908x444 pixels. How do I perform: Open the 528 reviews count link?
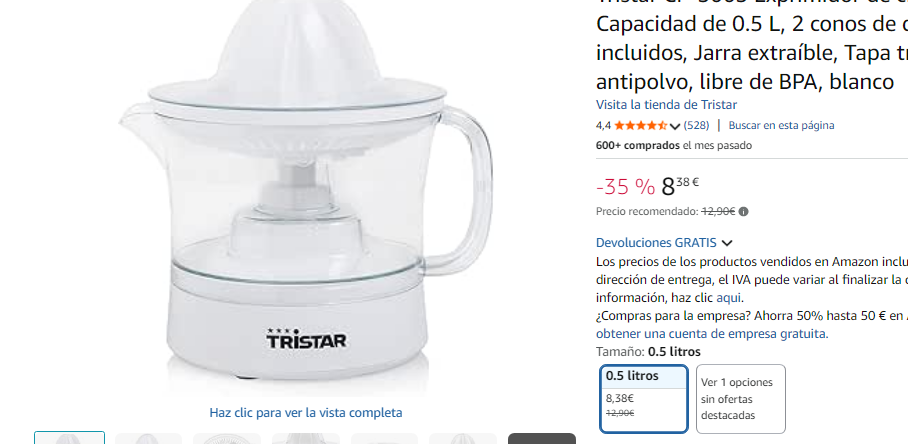pos(696,125)
